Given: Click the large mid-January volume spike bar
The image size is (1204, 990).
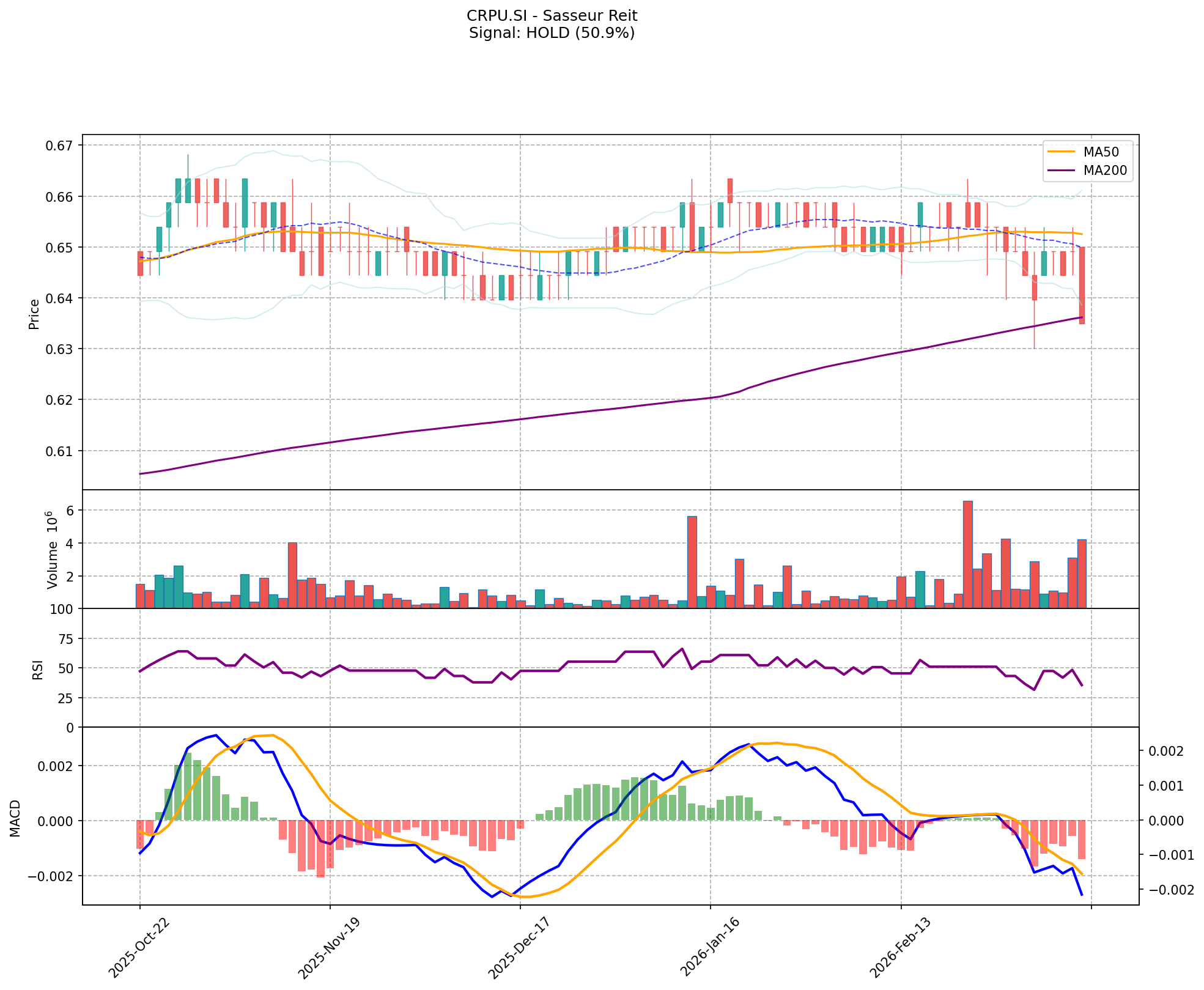Looking at the screenshot, I should 692,562.
